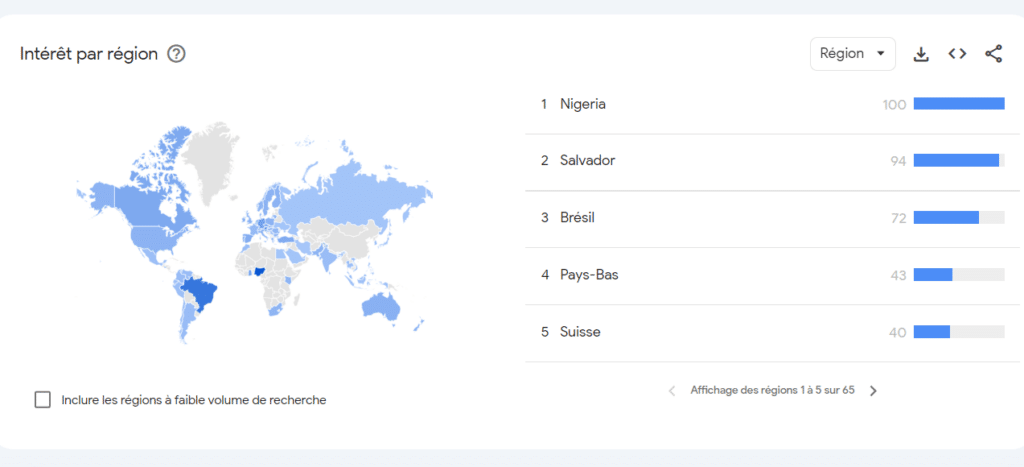The width and height of the screenshot is (1024, 467).
Task: Go to next page of regions
Action: pos(873,391)
